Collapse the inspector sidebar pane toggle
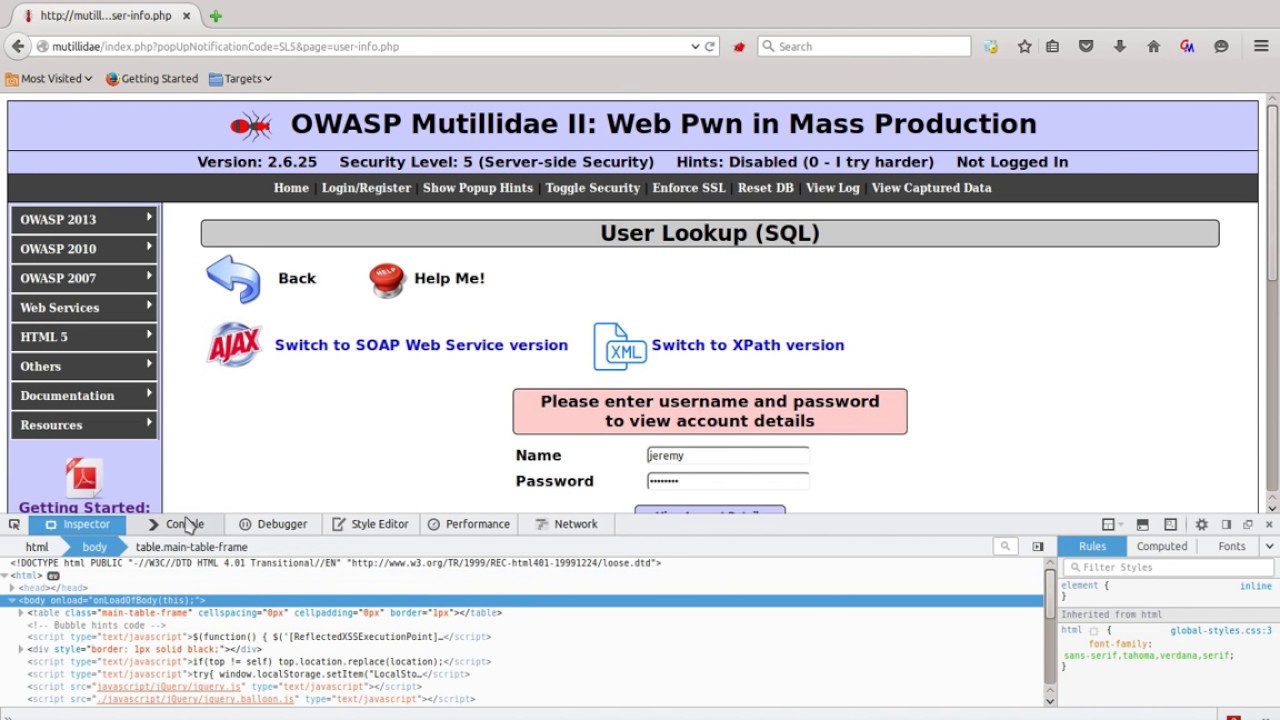The image size is (1280, 720). point(1037,546)
